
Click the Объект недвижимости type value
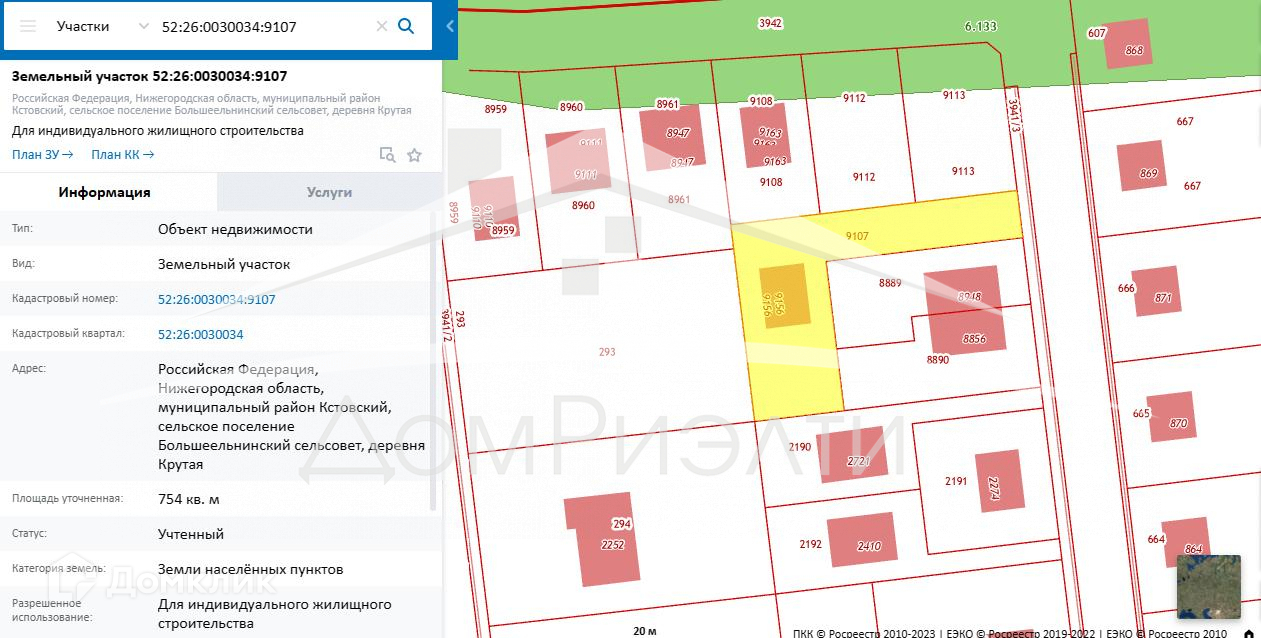click(x=235, y=229)
